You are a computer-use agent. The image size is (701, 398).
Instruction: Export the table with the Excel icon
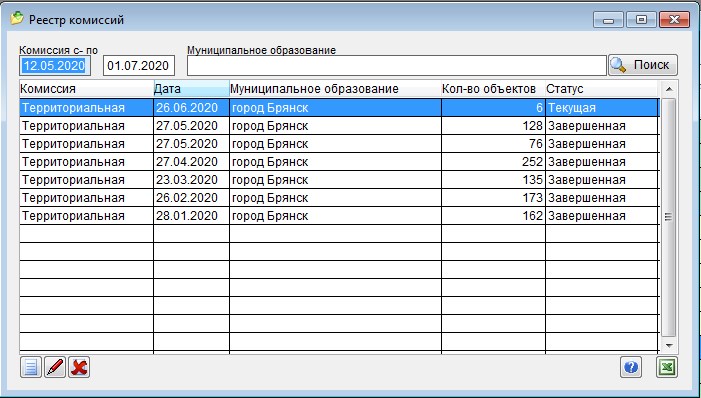point(667,368)
